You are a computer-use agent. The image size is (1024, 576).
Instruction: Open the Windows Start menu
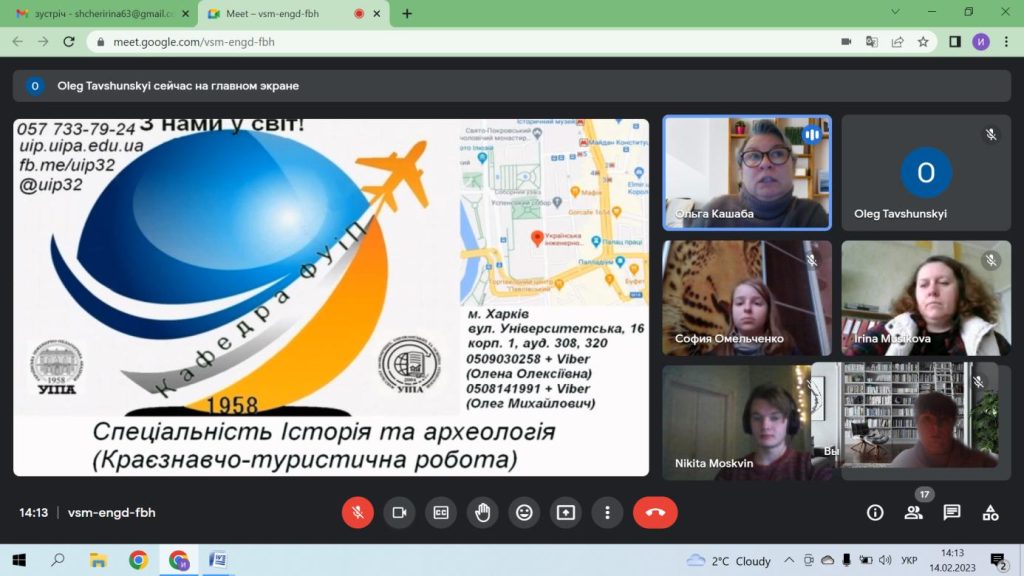click(x=19, y=560)
